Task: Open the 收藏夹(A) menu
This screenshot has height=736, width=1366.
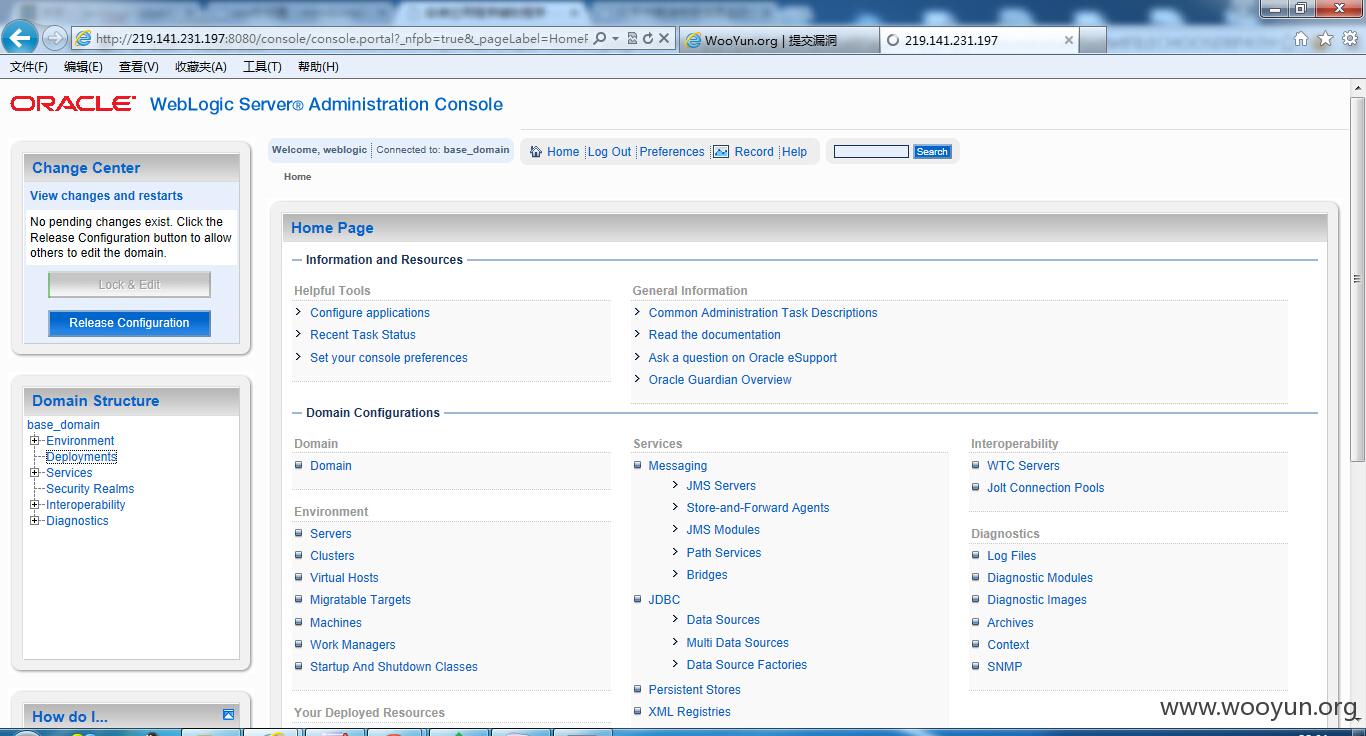Action: (x=200, y=67)
